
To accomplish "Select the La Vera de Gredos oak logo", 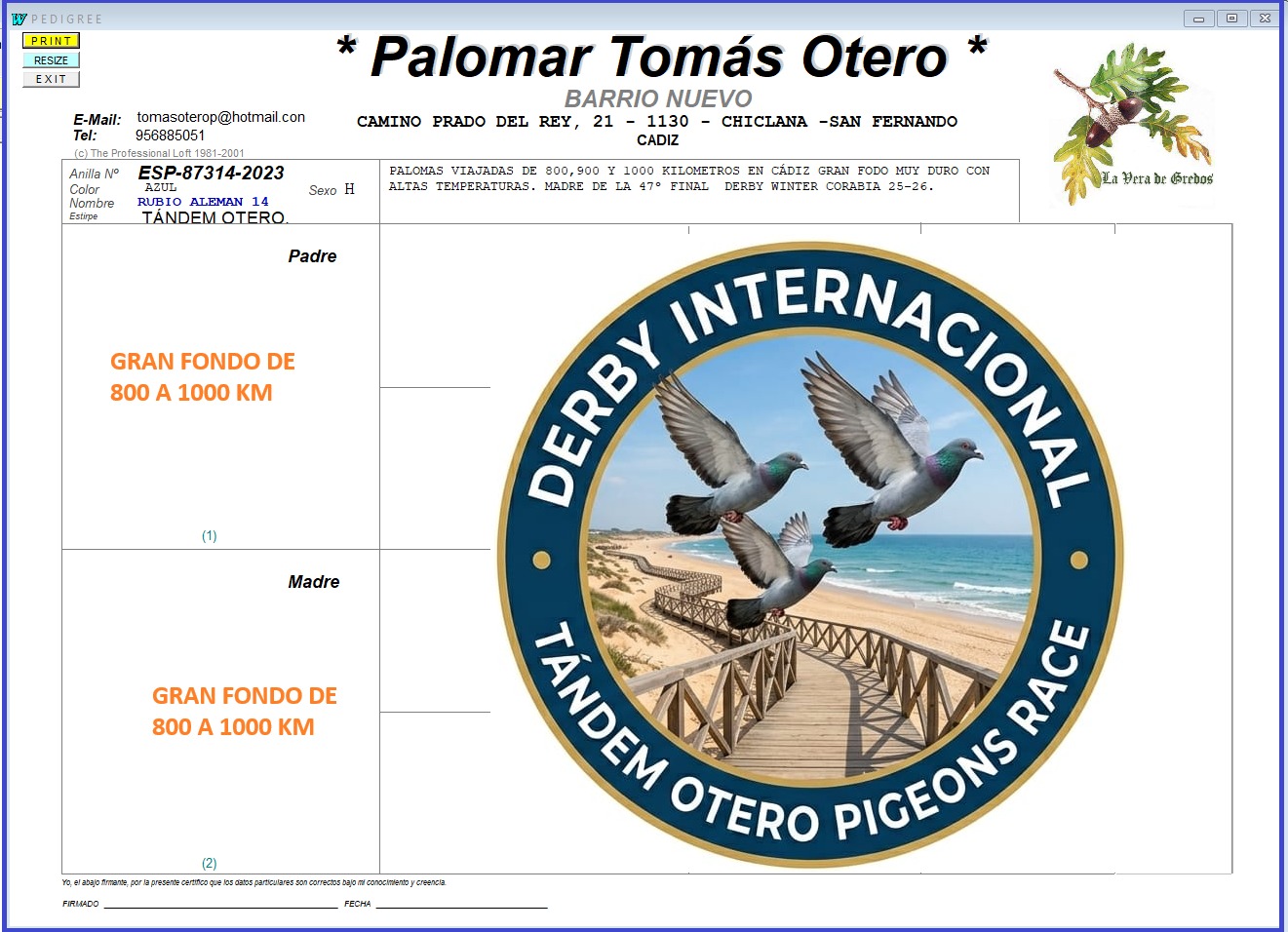I will pos(1134,123).
